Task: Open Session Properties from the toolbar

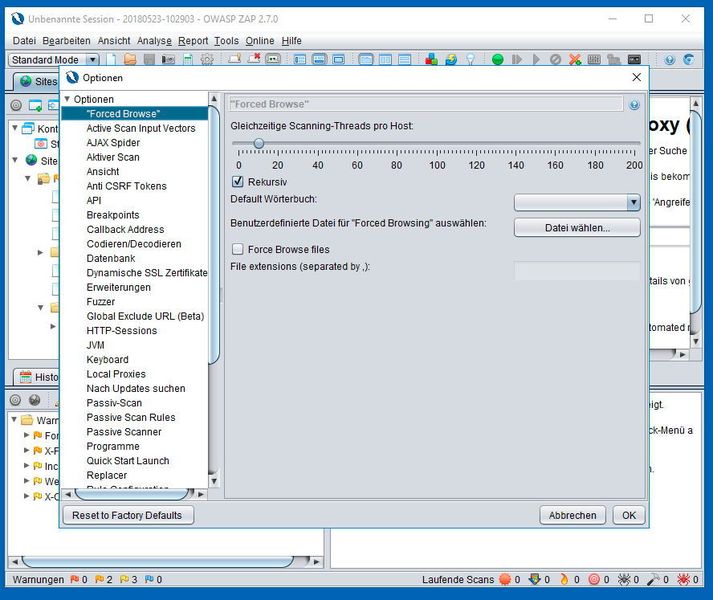Action: tap(188, 60)
